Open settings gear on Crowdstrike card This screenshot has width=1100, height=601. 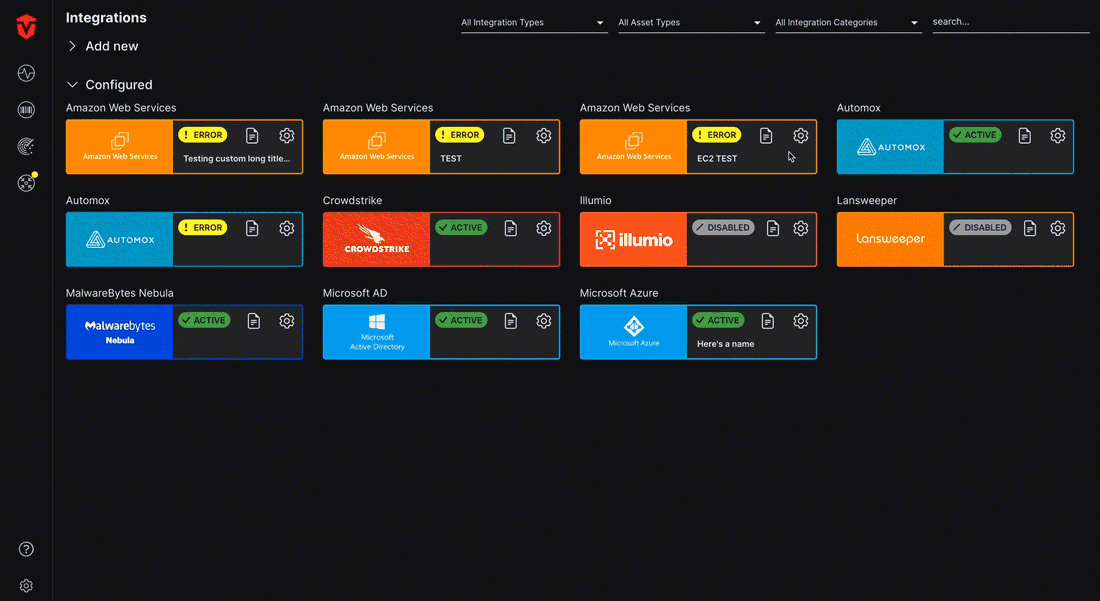point(544,228)
